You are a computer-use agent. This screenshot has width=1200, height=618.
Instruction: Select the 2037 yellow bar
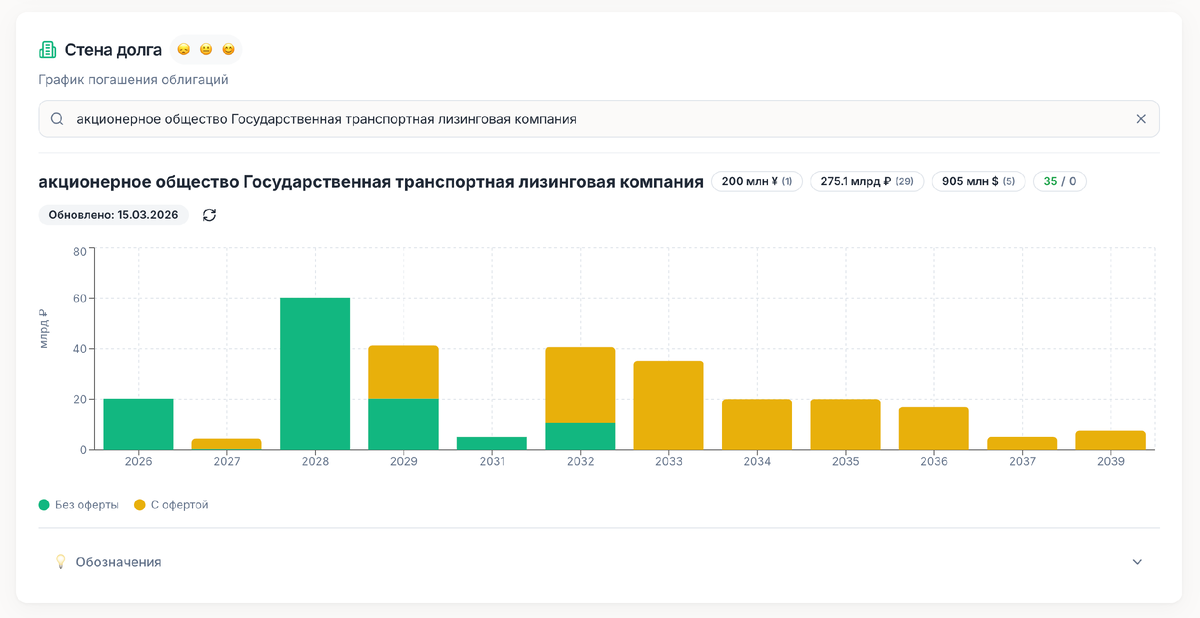1022,443
